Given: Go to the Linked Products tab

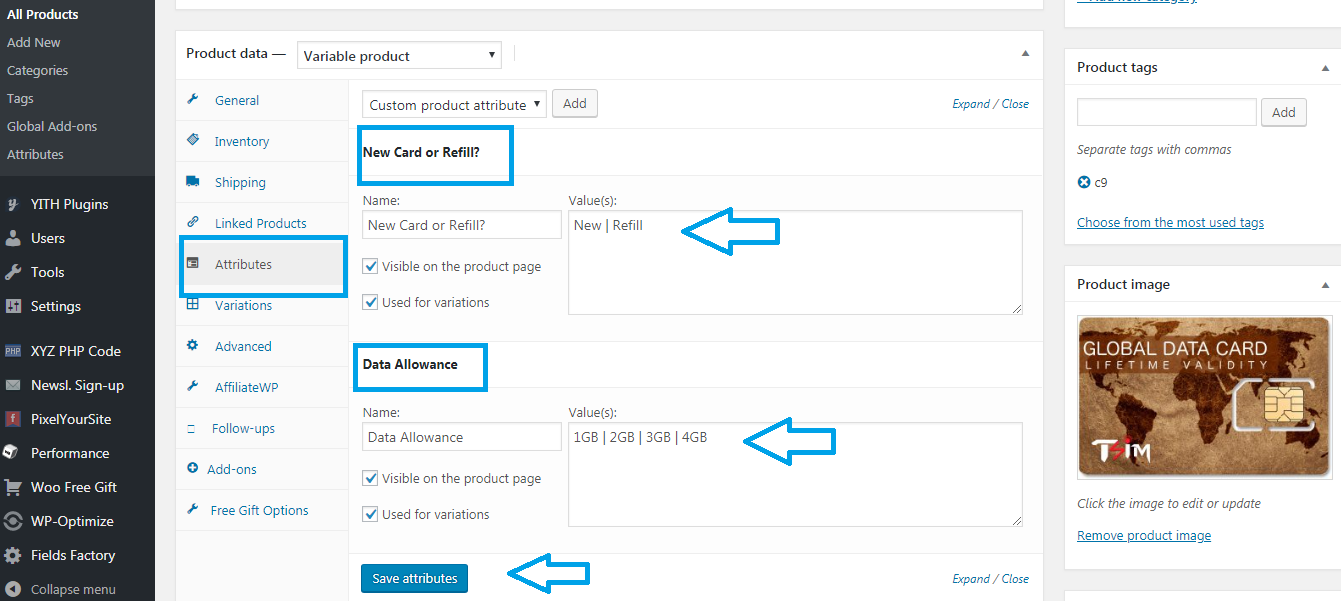Looking at the screenshot, I should pyautogui.click(x=261, y=223).
